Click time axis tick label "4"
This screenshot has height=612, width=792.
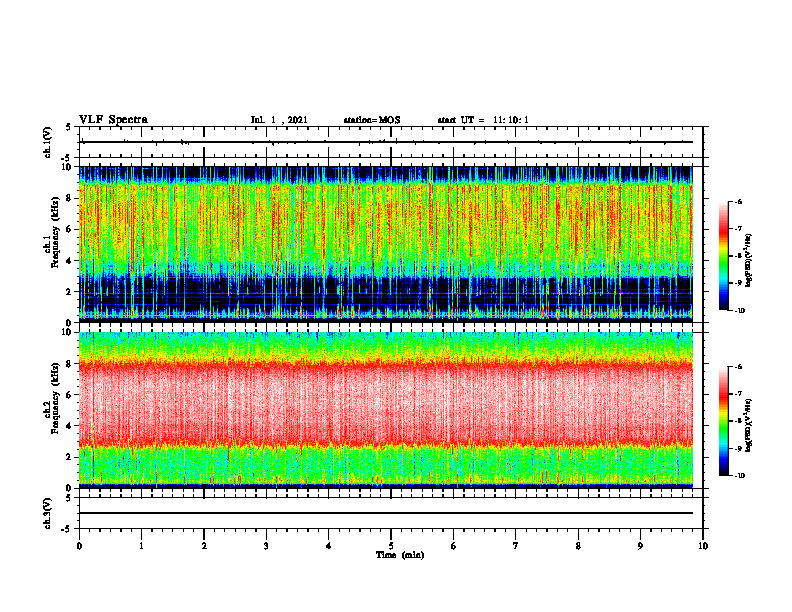(x=329, y=546)
